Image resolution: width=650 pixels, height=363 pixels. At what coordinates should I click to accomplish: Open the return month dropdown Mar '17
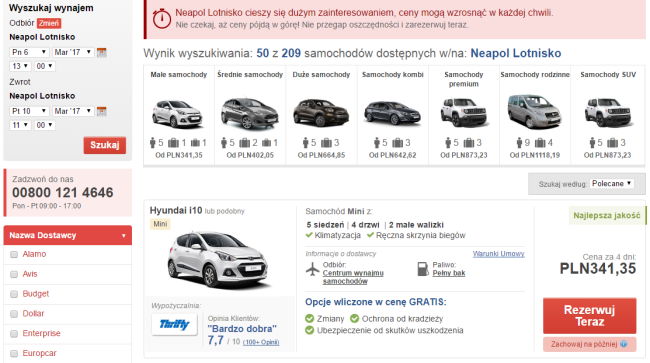pos(73,111)
